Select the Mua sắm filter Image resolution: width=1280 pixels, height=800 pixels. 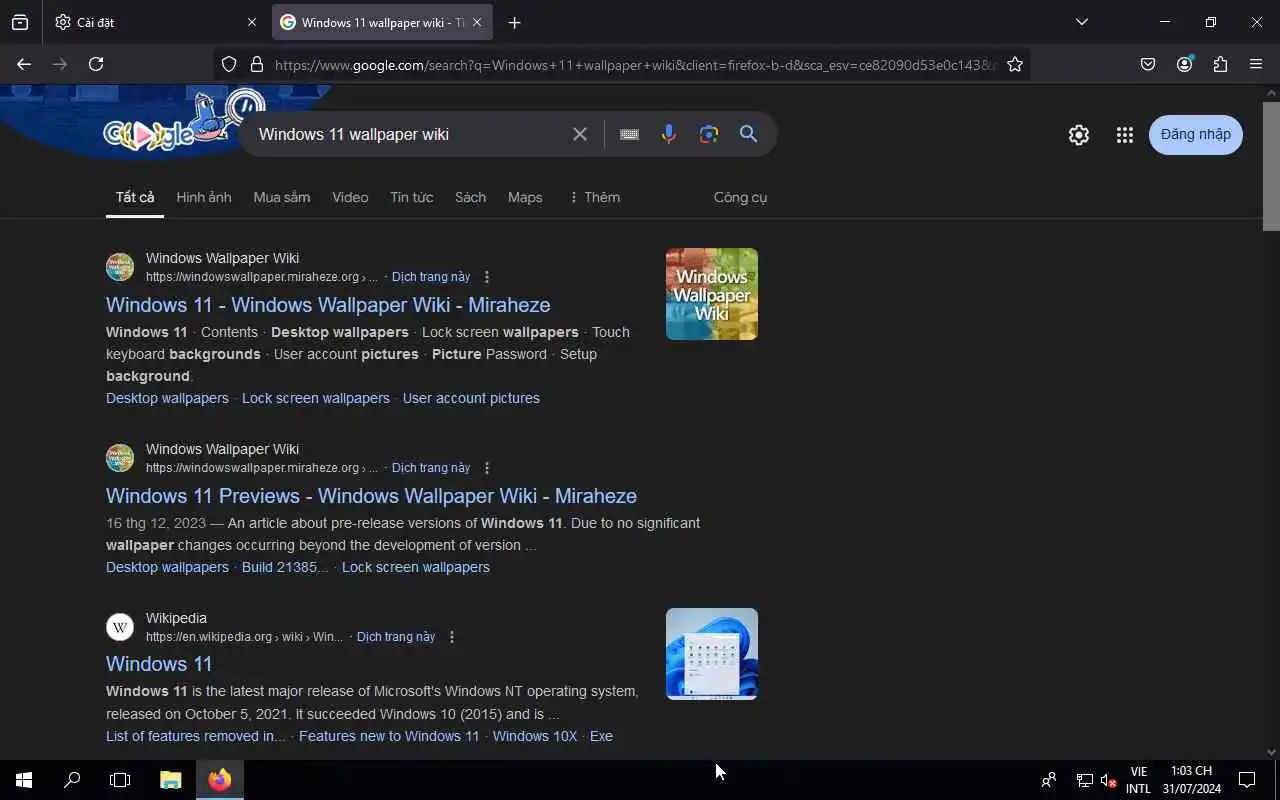281,197
